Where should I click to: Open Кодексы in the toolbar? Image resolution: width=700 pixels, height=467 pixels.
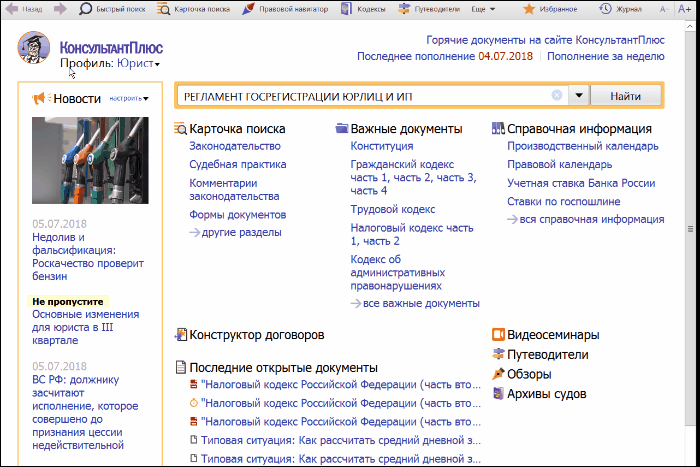pyautogui.click(x=363, y=9)
